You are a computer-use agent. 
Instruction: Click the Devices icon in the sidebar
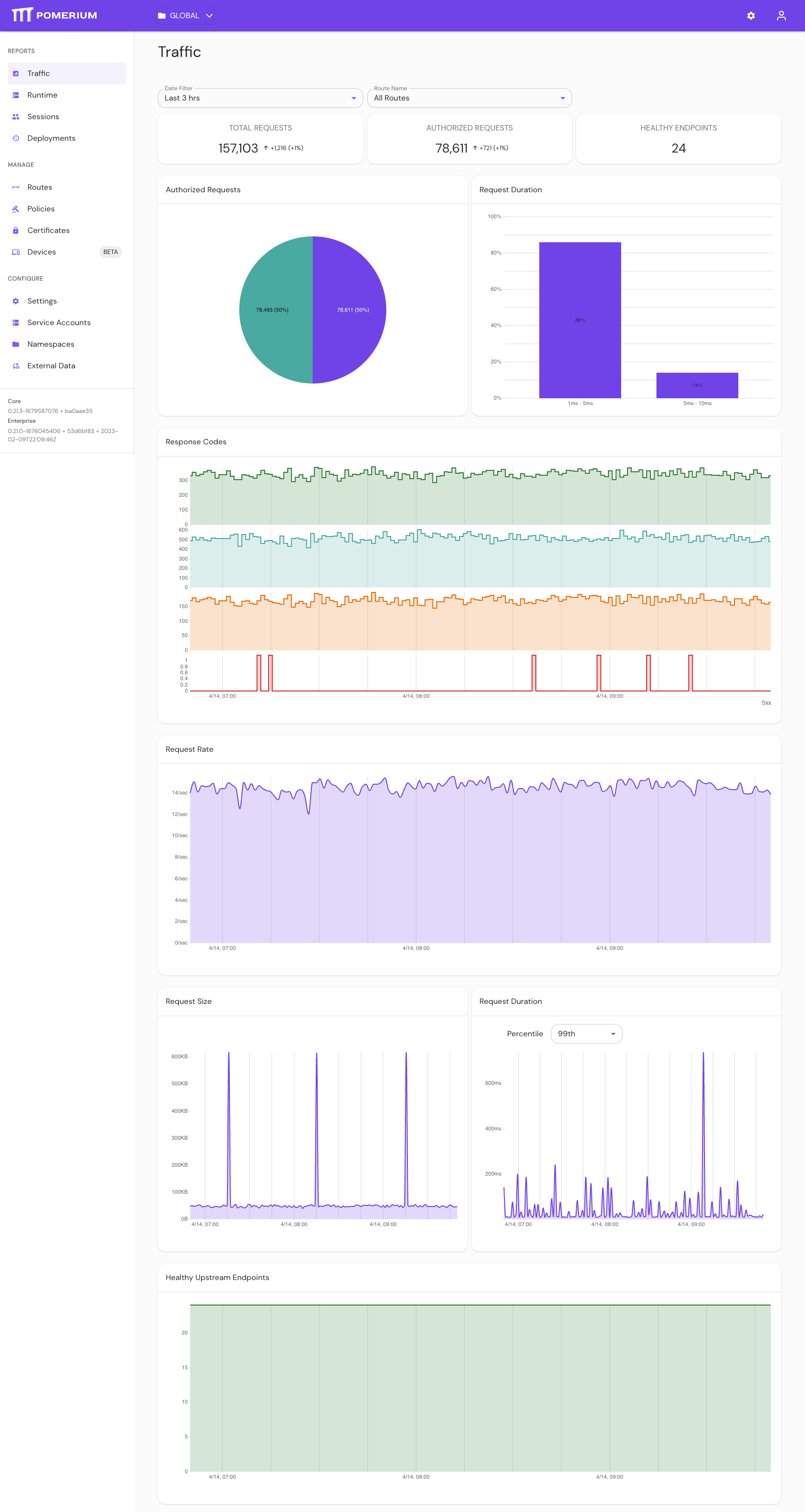click(x=16, y=253)
